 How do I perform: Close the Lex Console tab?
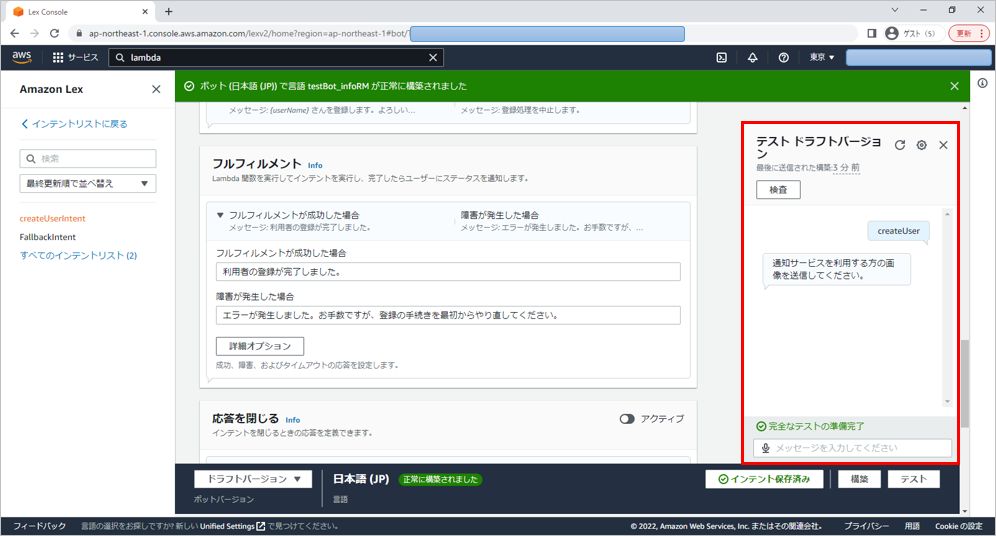(x=145, y=11)
